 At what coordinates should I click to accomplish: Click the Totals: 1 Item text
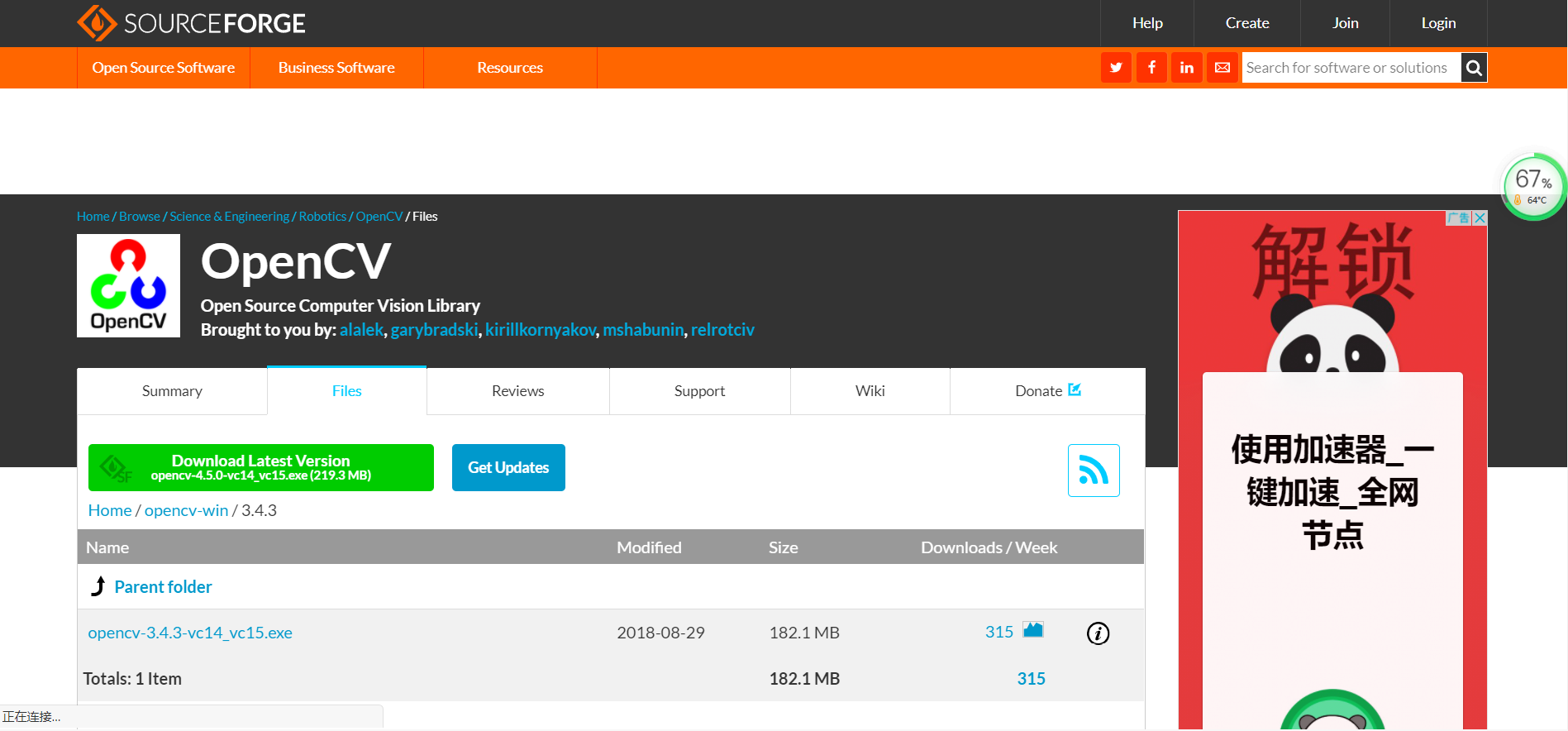(x=132, y=679)
